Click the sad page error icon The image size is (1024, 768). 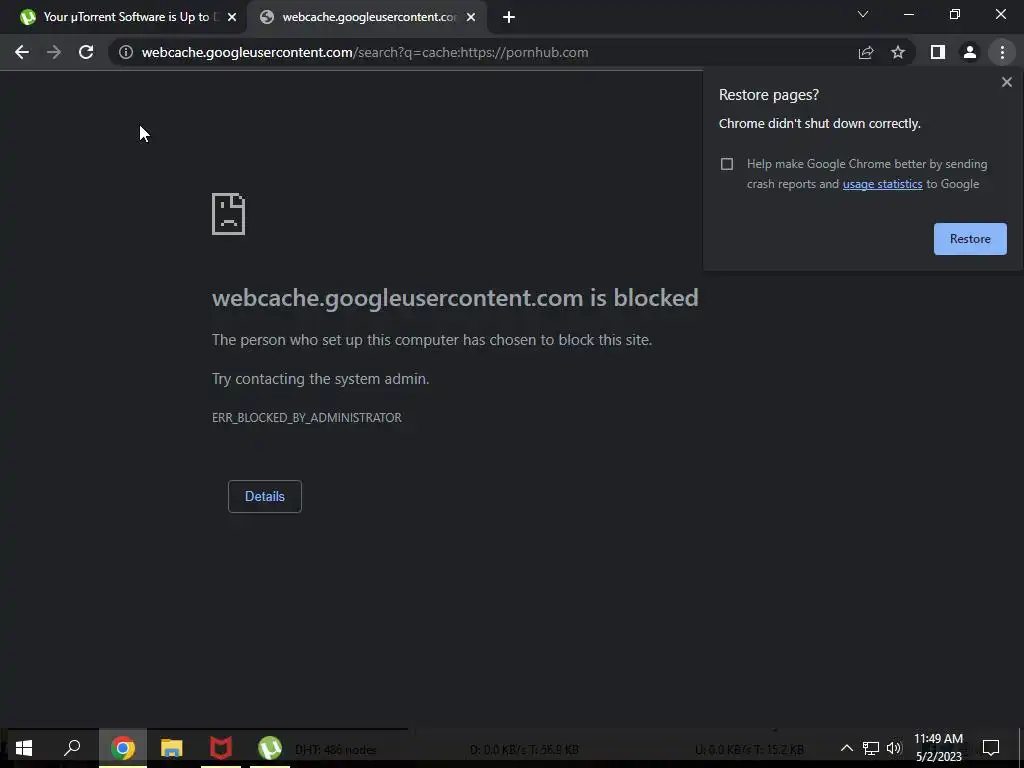click(x=229, y=214)
